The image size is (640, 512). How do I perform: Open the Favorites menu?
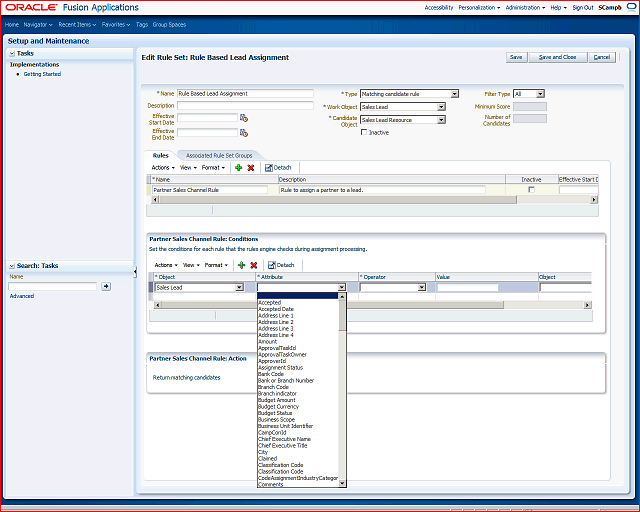click(x=116, y=24)
